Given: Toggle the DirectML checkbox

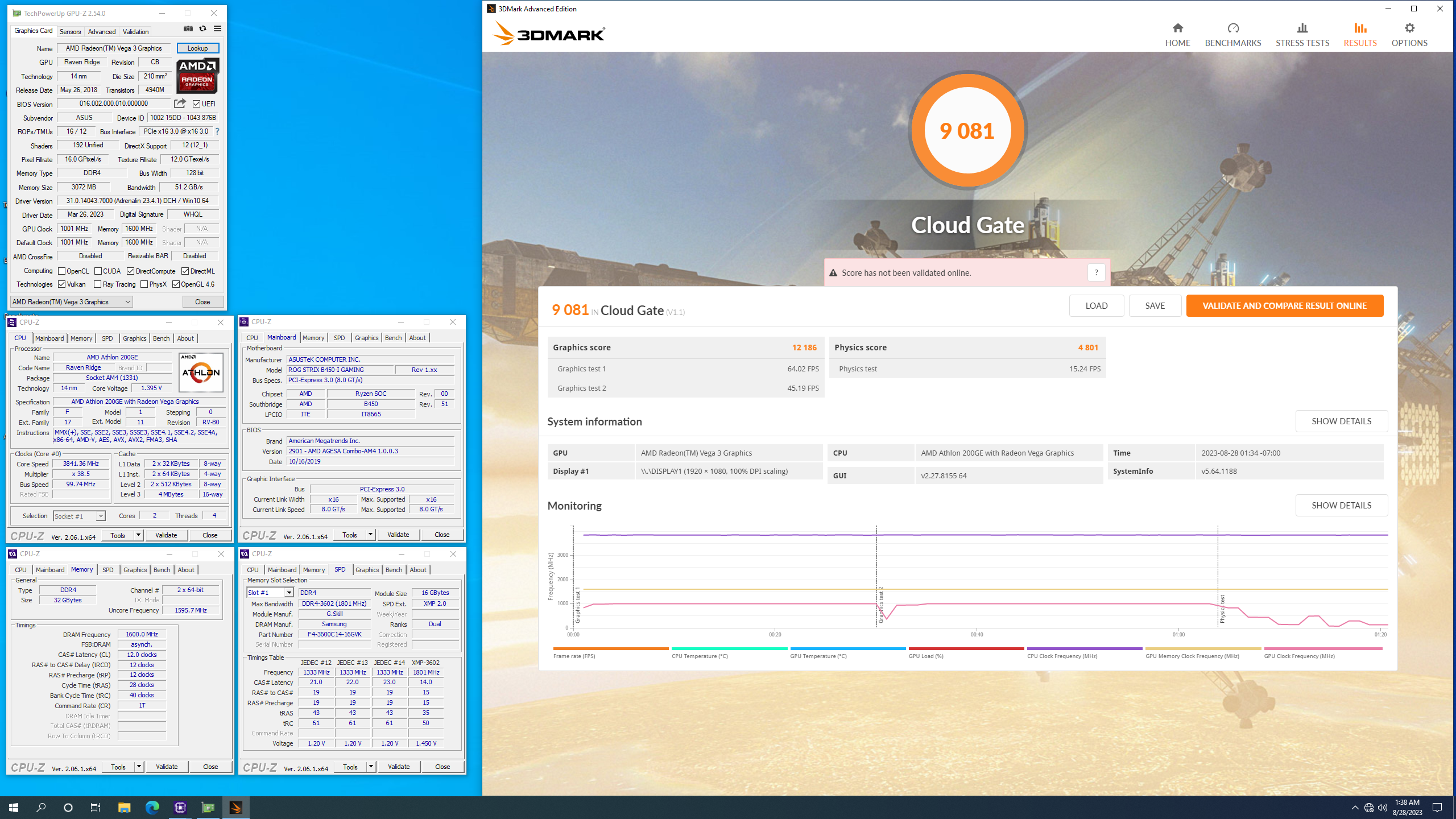Looking at the screenshot, I should point(185,271).
